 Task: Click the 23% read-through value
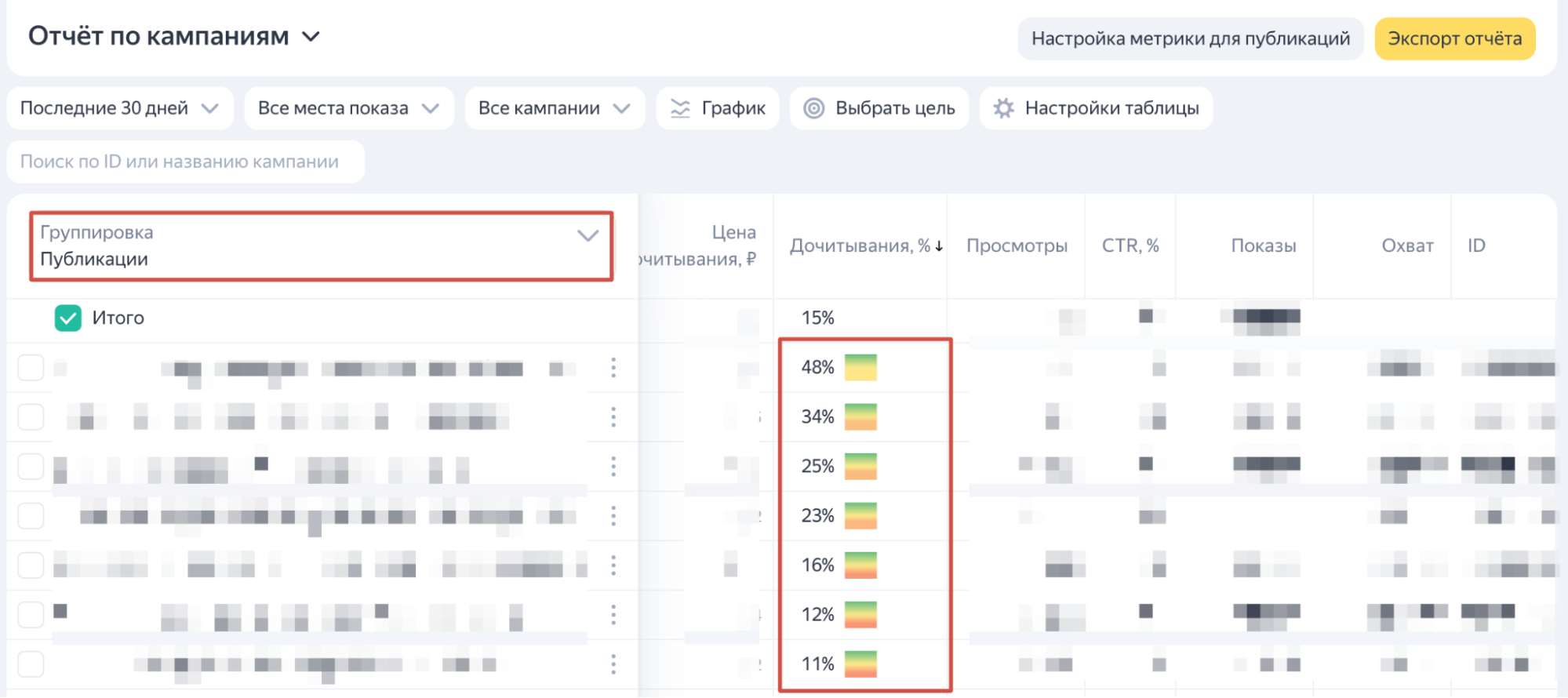click(x=817, y=515)
